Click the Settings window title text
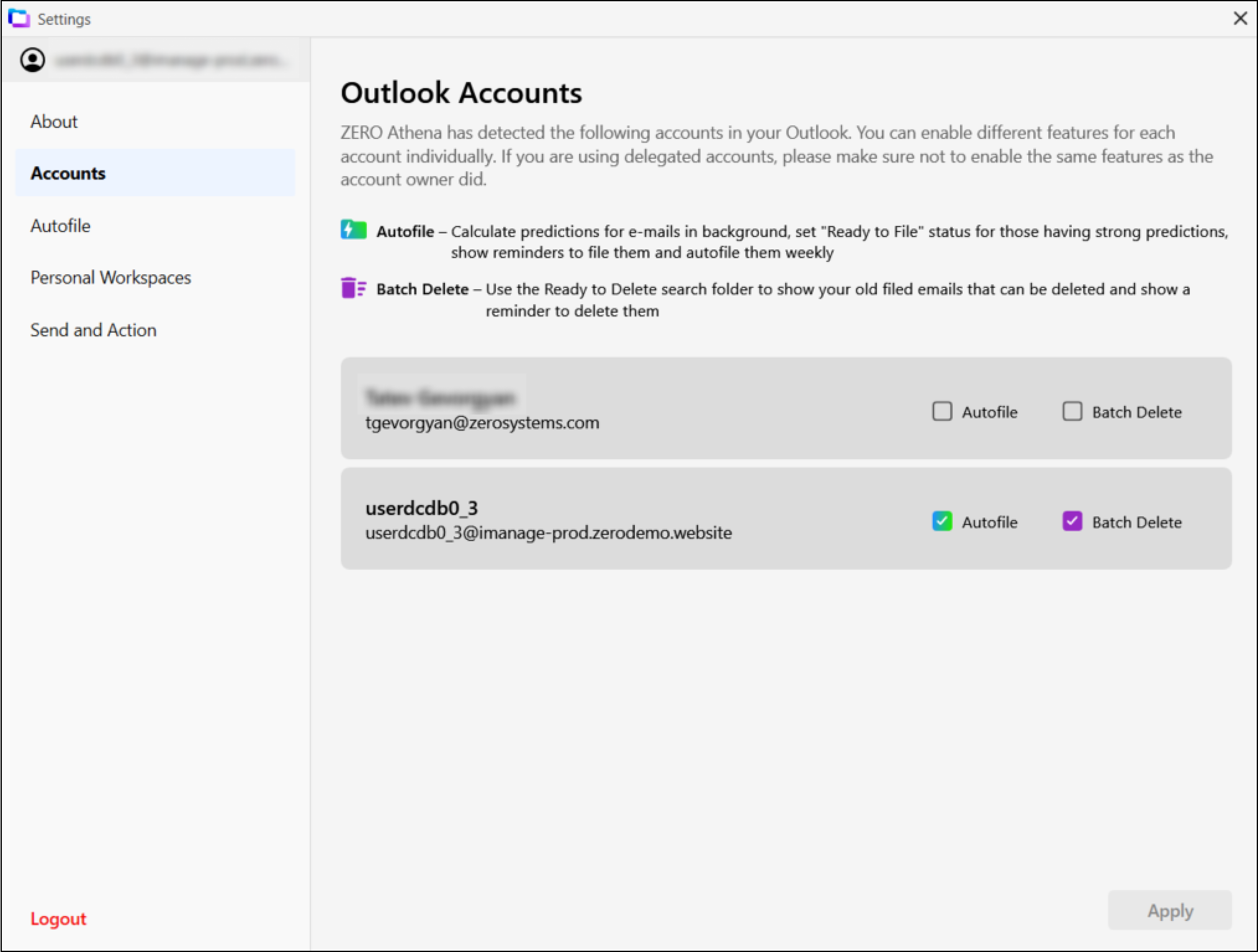Viewport: 1258px width, 952px height. tap(64, 19)
